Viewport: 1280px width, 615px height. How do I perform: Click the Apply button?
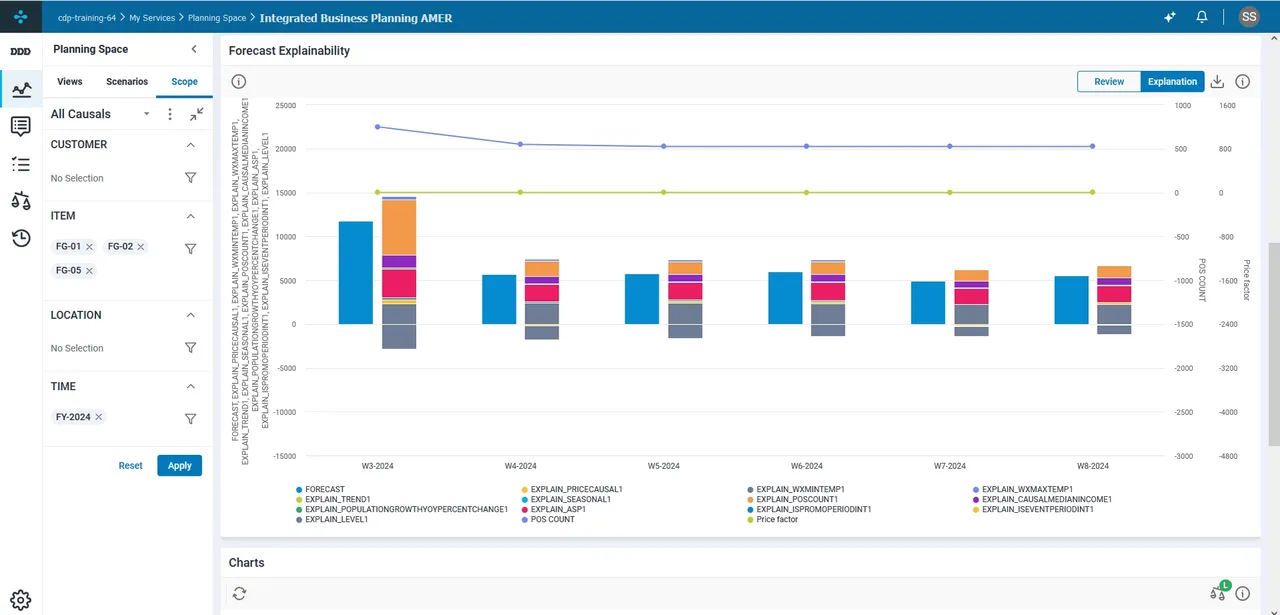pyautogui.click(x=180, y=466)
